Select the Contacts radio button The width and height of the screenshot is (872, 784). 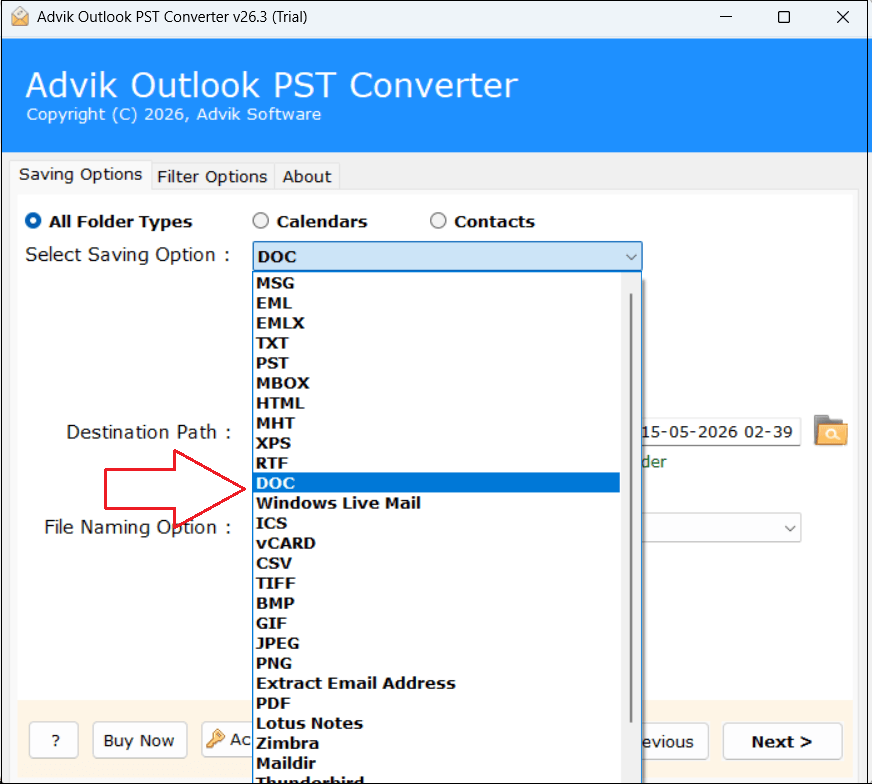pyautogui.click(x=438, y=221)
